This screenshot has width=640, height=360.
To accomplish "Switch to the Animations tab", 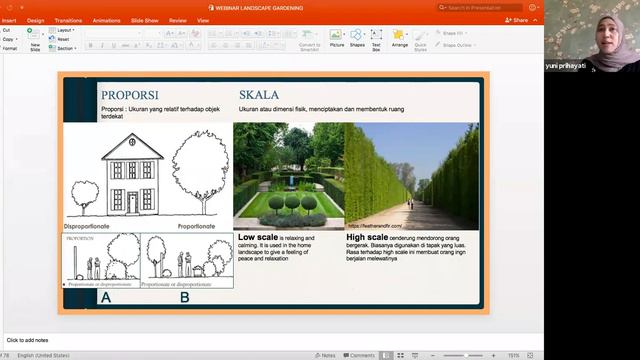I will coord(107,20).
